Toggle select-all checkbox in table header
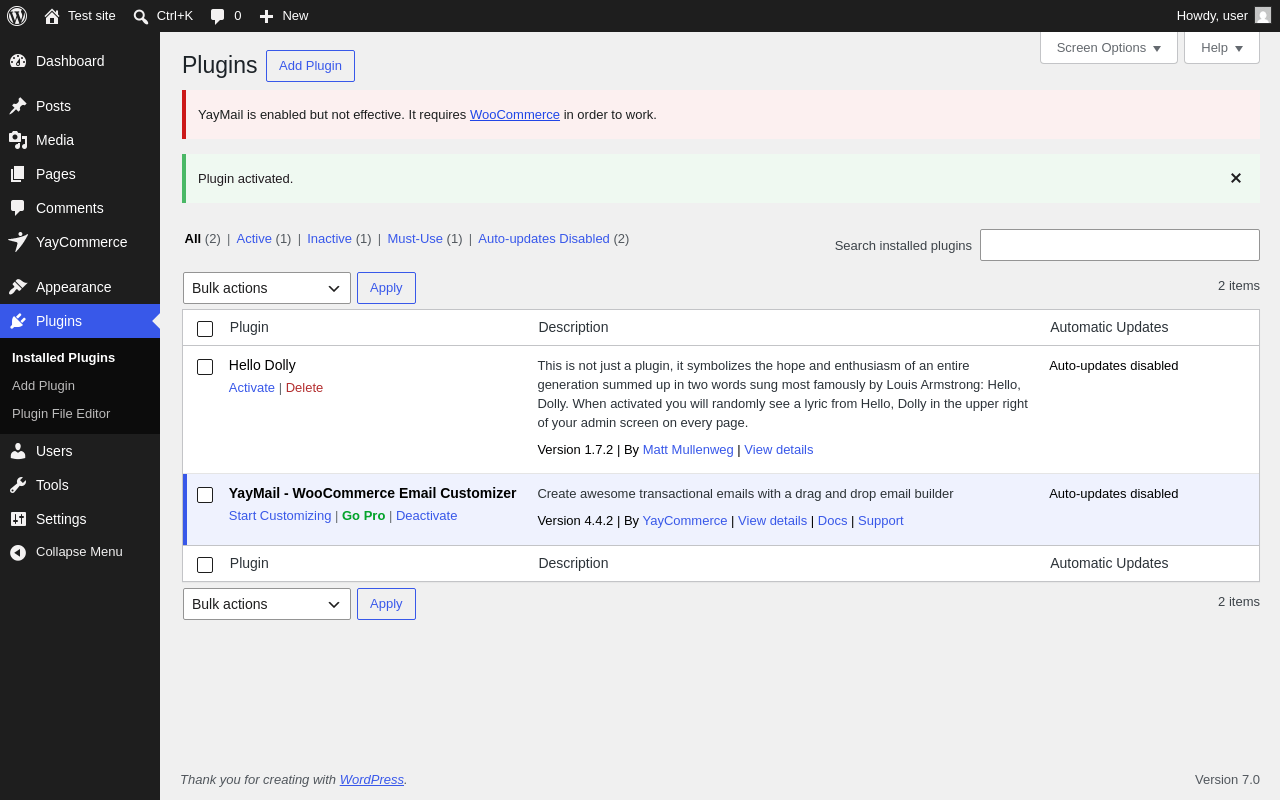The image size is (1280, 800). [205, 329]
